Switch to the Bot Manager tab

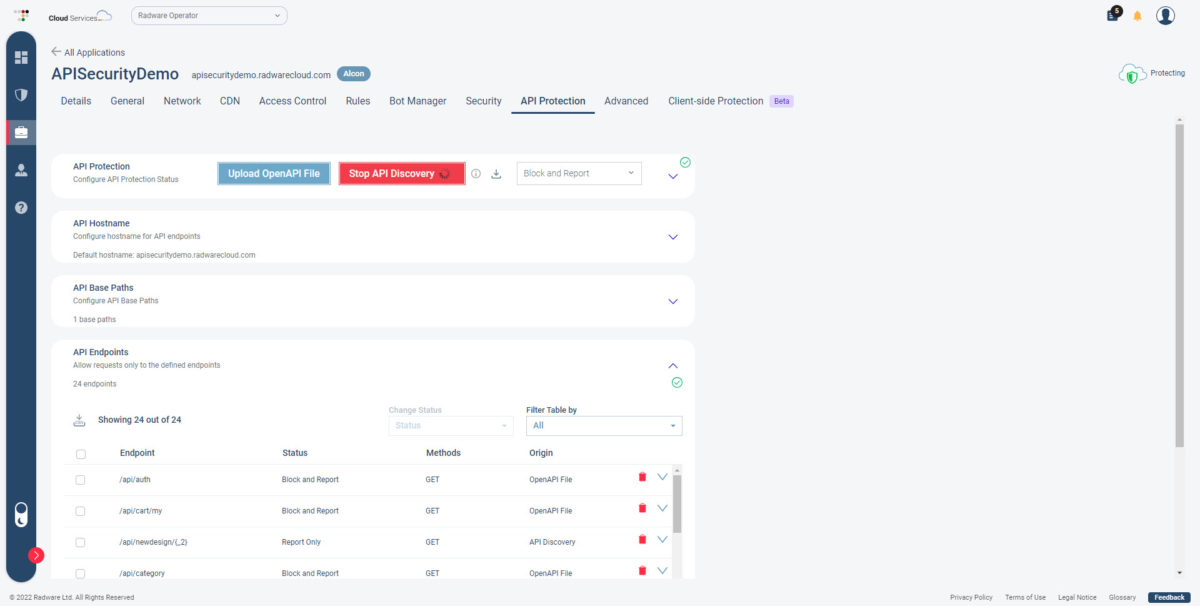pyautogui.click(x=418, y=101)
